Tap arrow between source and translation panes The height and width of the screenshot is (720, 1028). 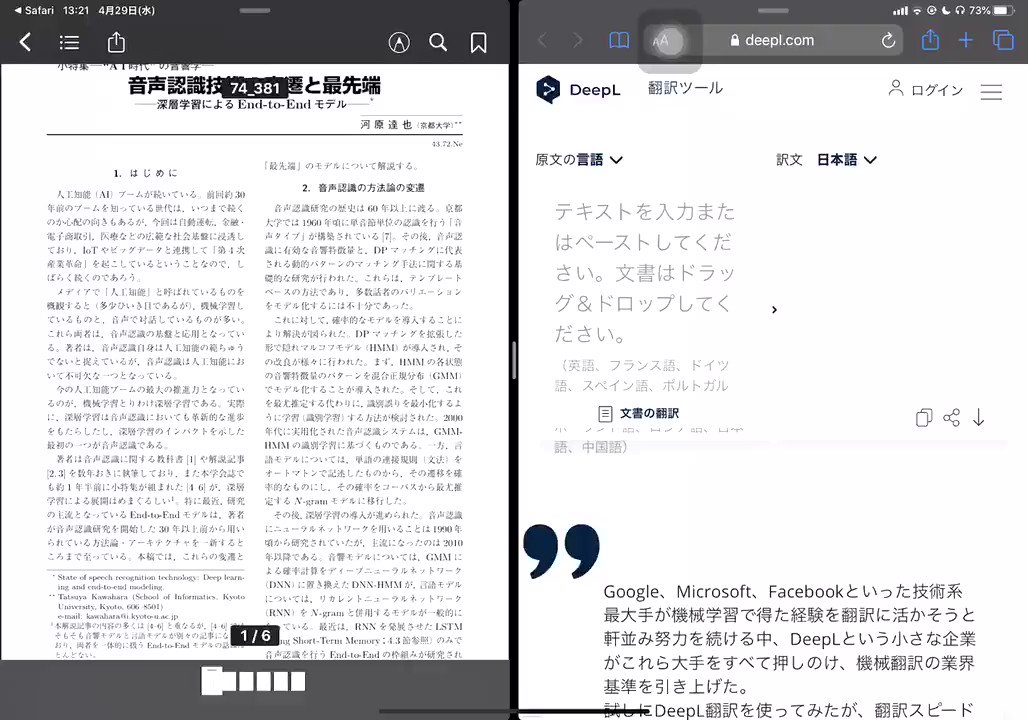tap(774, 310)
